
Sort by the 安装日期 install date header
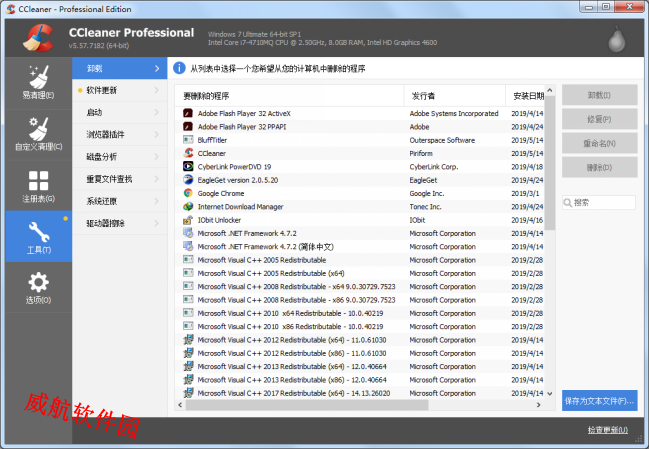(x=525, y=96)
